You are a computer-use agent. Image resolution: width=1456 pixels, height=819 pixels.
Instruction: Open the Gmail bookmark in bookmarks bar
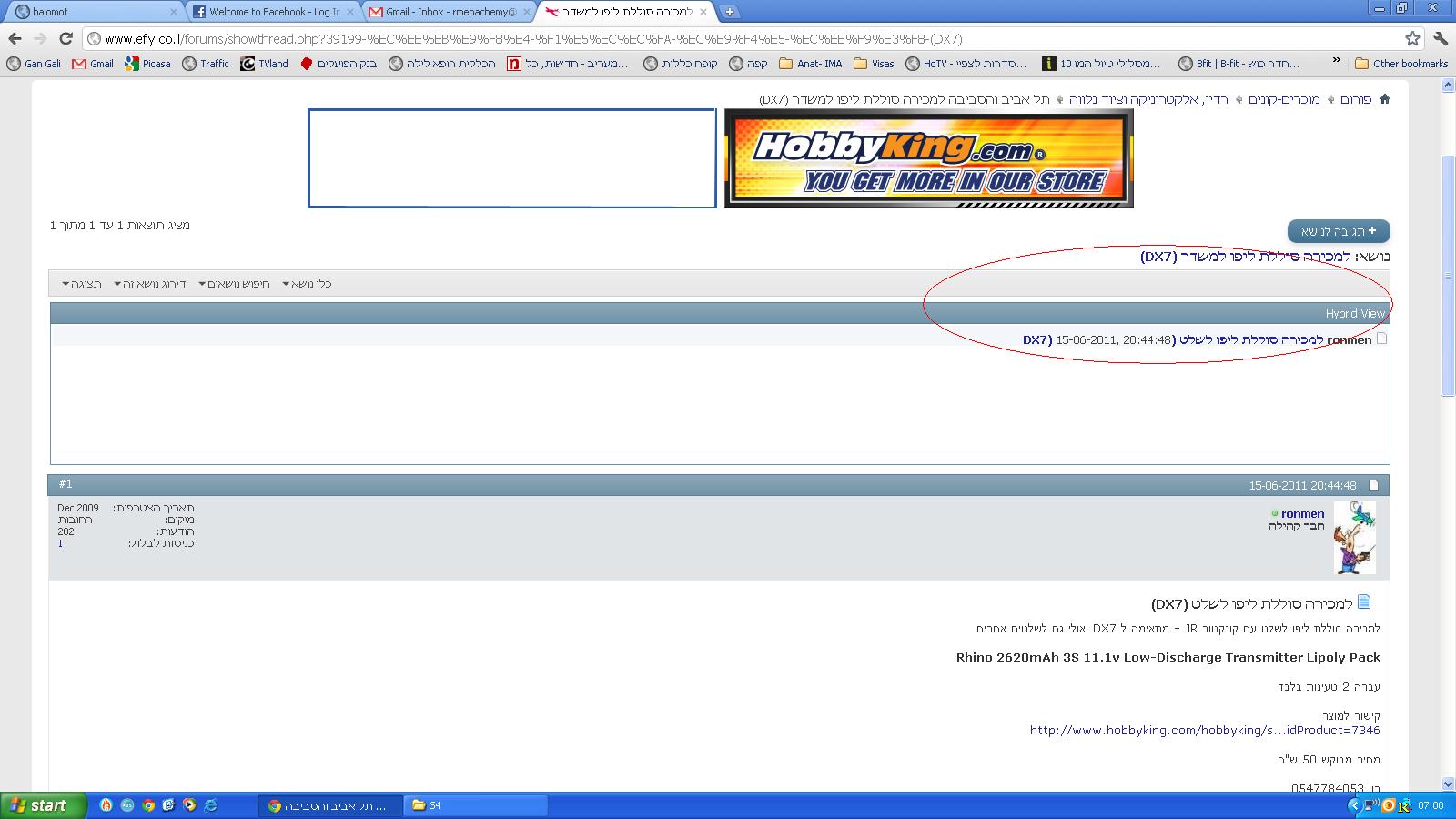tap(93, 64)
